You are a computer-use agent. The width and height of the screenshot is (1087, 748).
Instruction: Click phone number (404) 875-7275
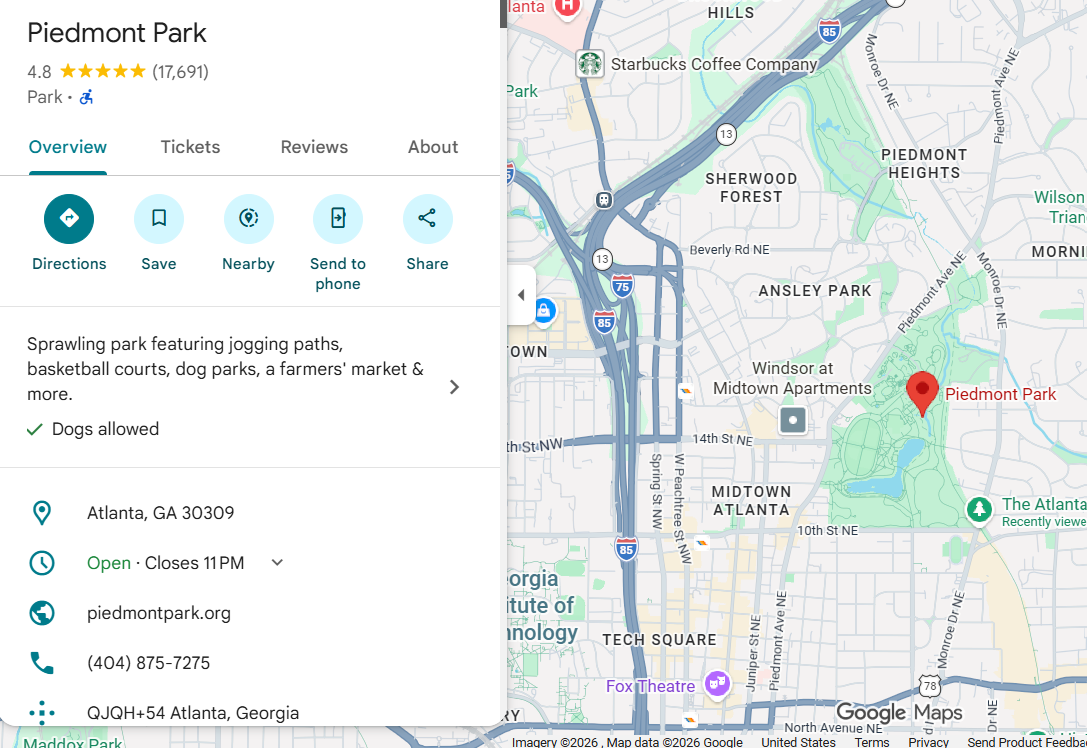[148, 663]
